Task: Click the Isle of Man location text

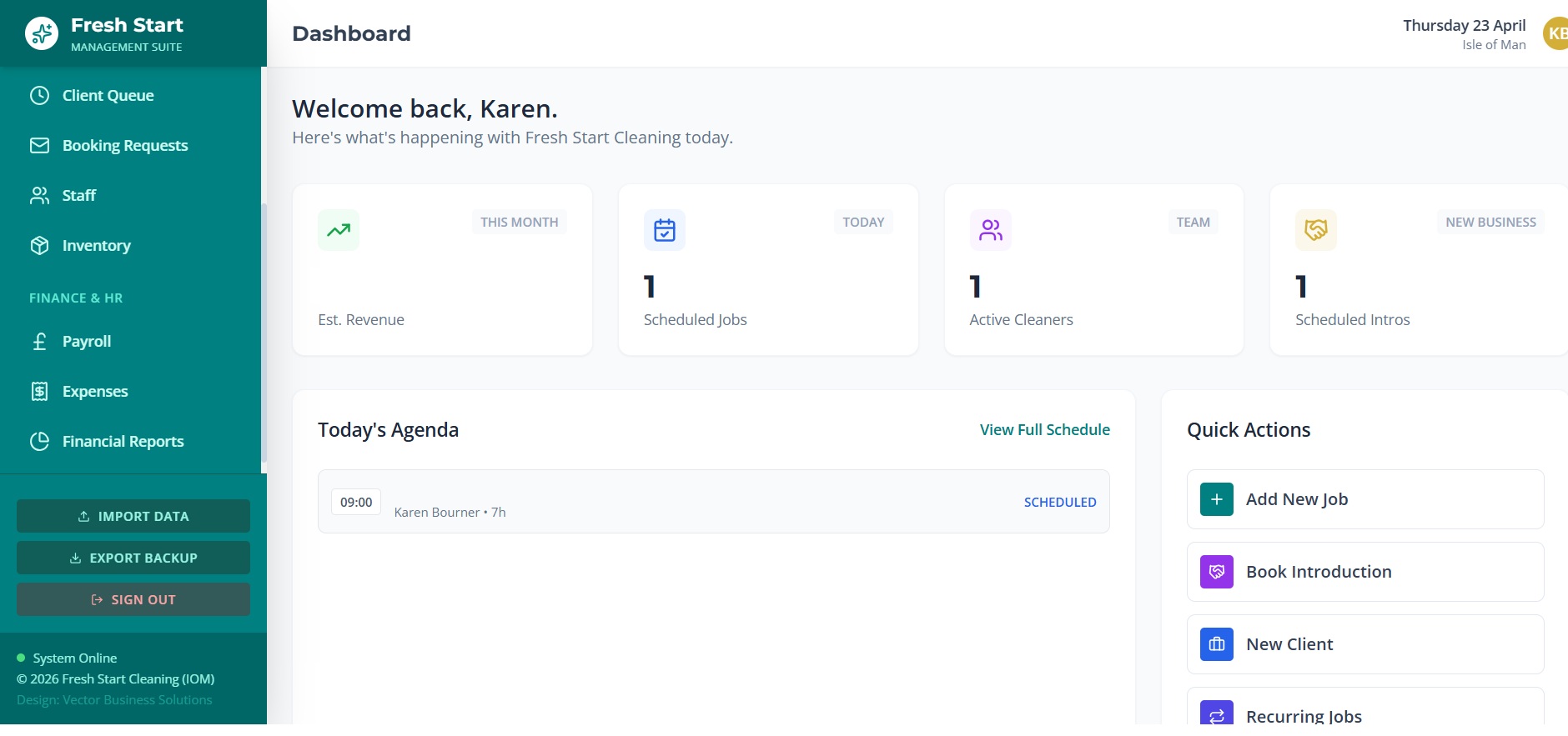Action: [x=1494, y=45]
